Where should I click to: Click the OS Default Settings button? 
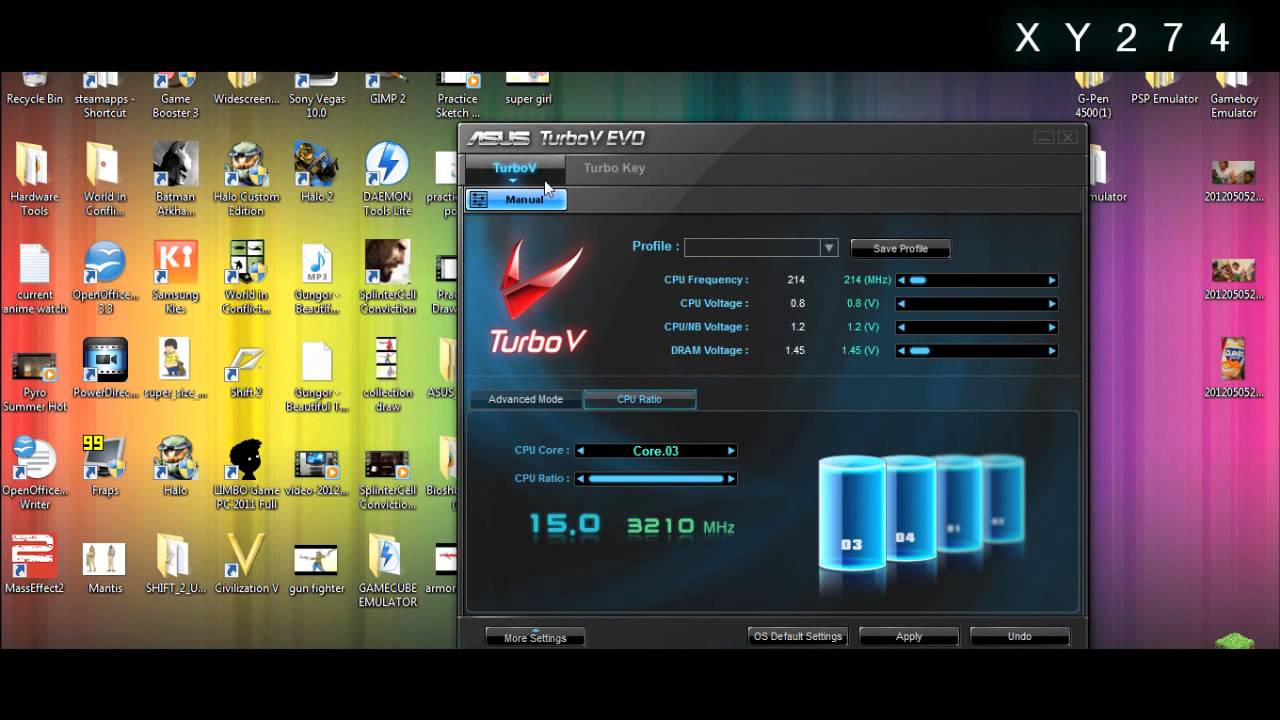[x=798, y=636]
